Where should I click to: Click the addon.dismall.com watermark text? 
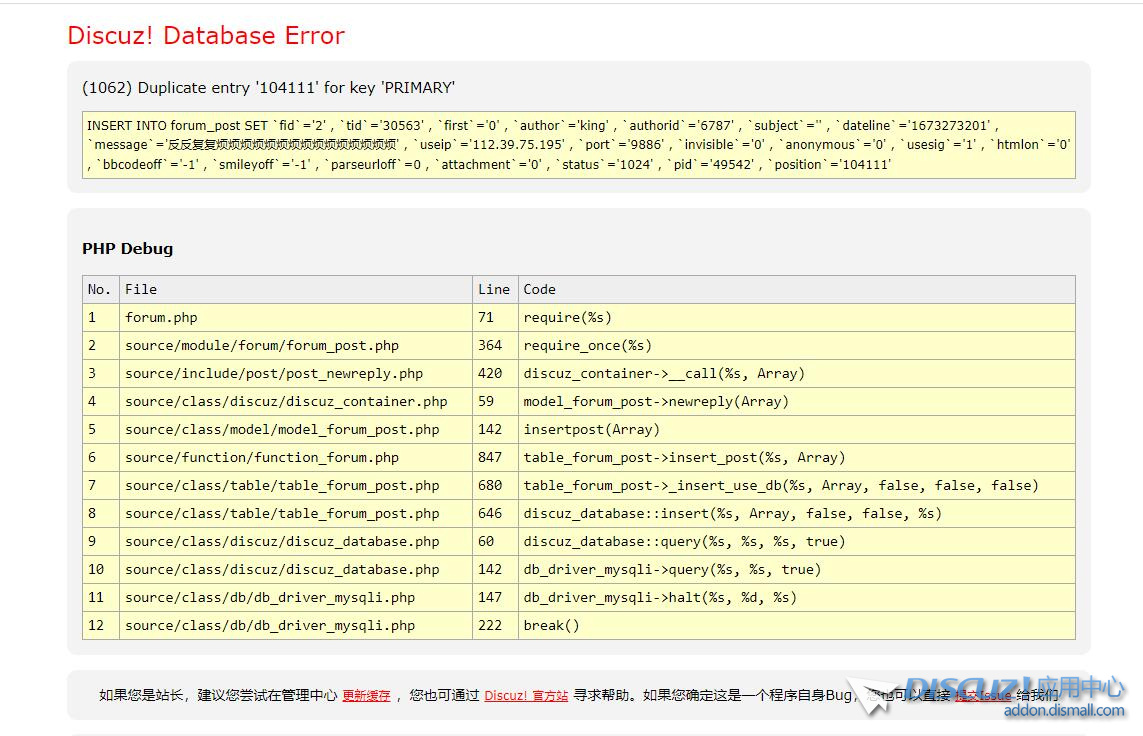coord(1062,711)
